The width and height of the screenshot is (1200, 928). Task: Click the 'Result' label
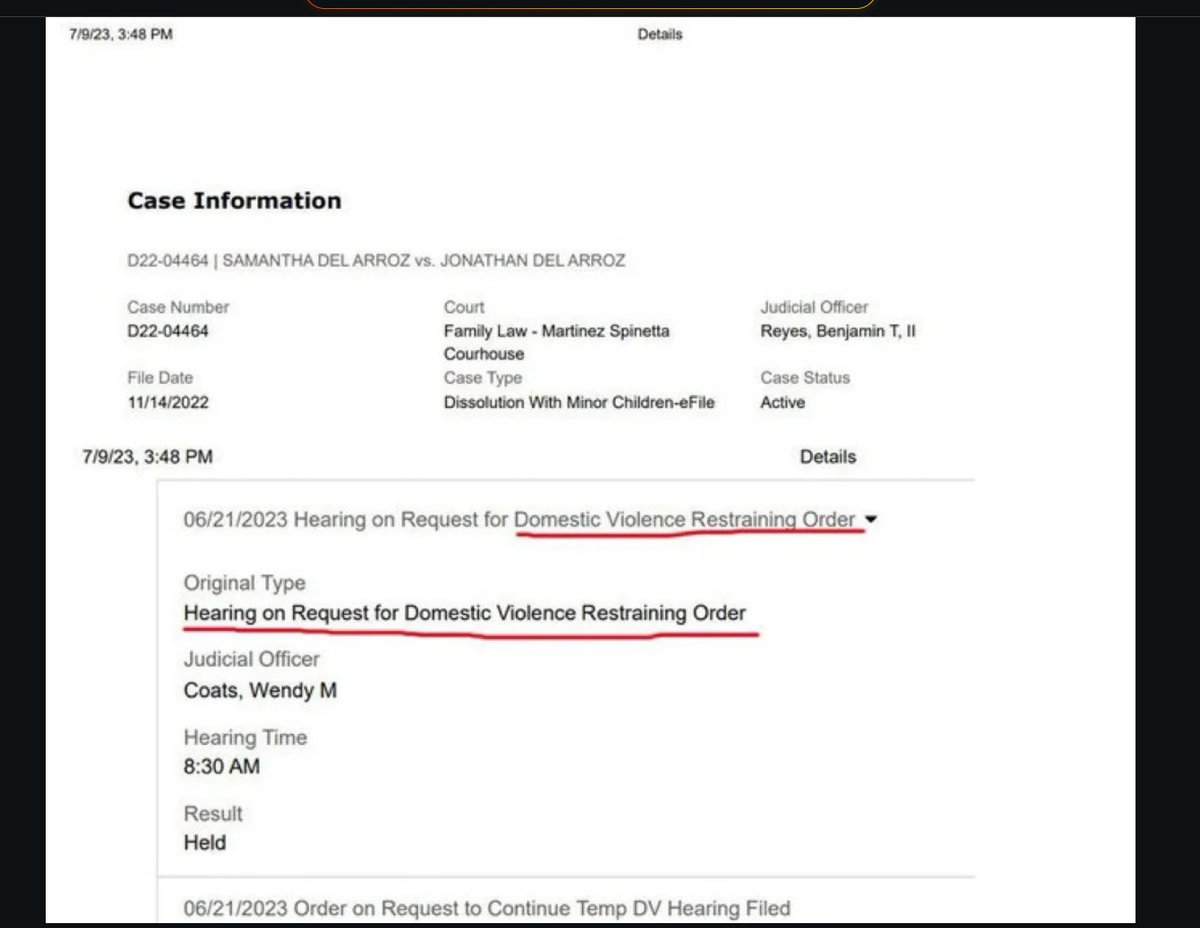213,814
